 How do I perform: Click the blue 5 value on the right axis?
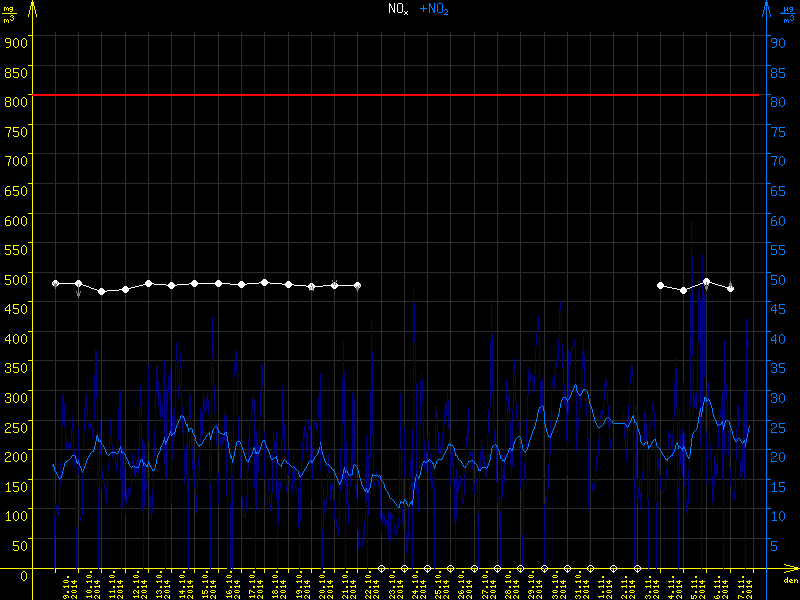773,546
